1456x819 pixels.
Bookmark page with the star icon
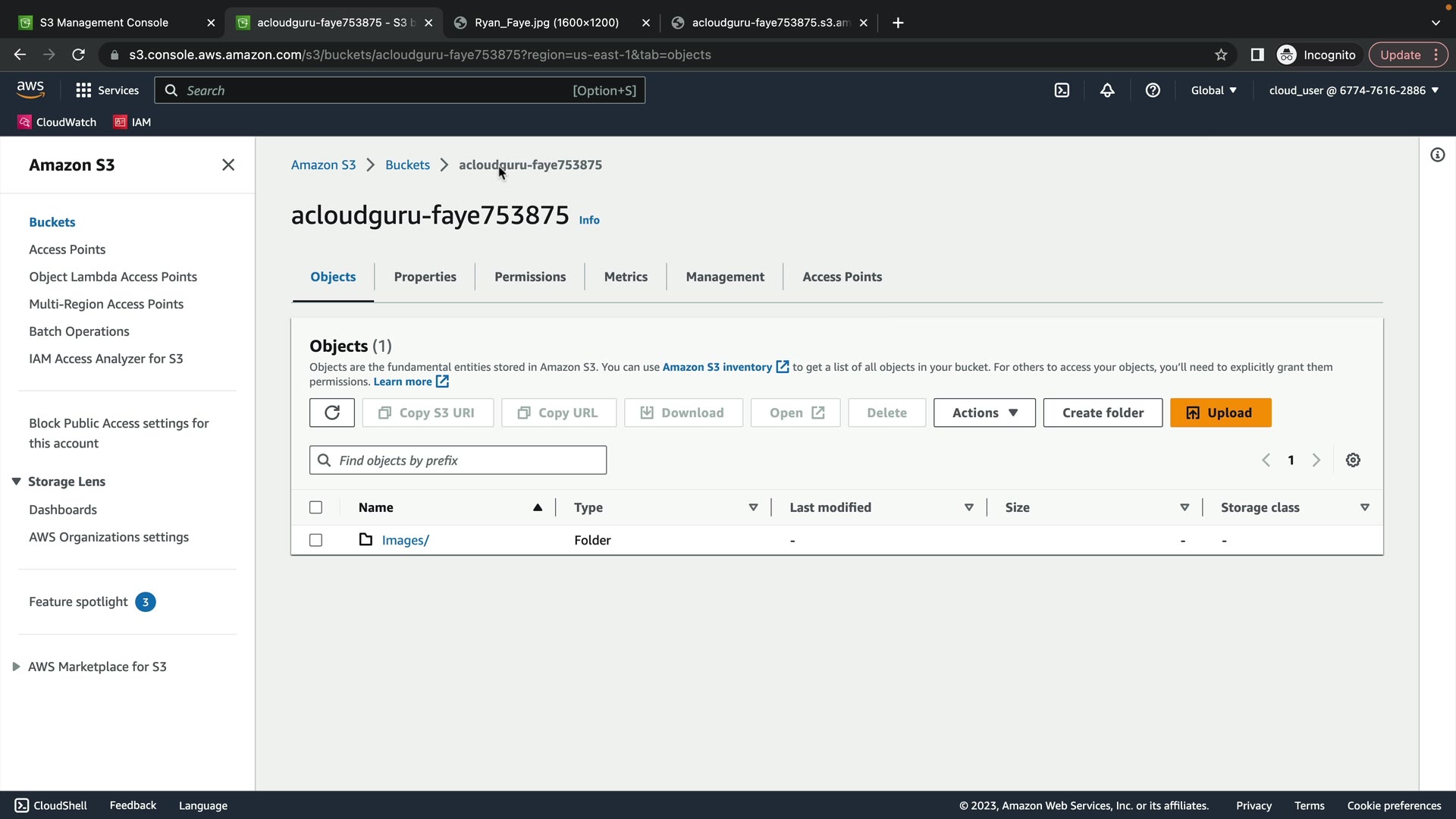click(x=1221, y=55)
